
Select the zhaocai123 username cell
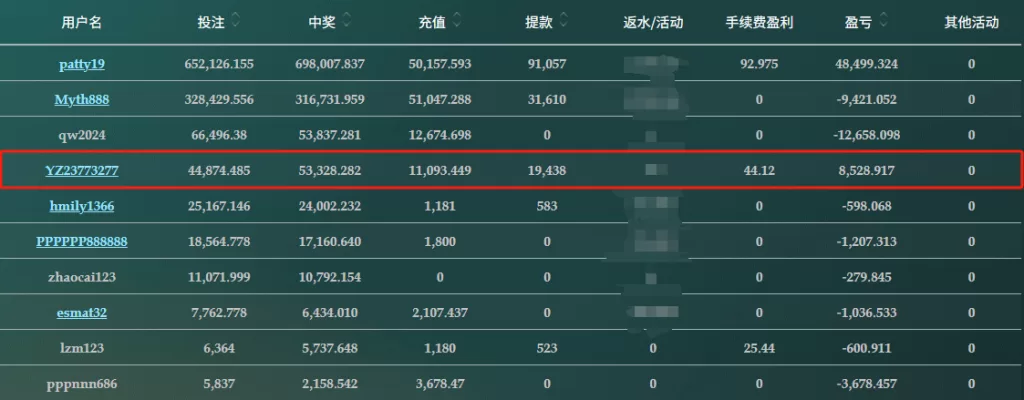click(x=82, y=277)
